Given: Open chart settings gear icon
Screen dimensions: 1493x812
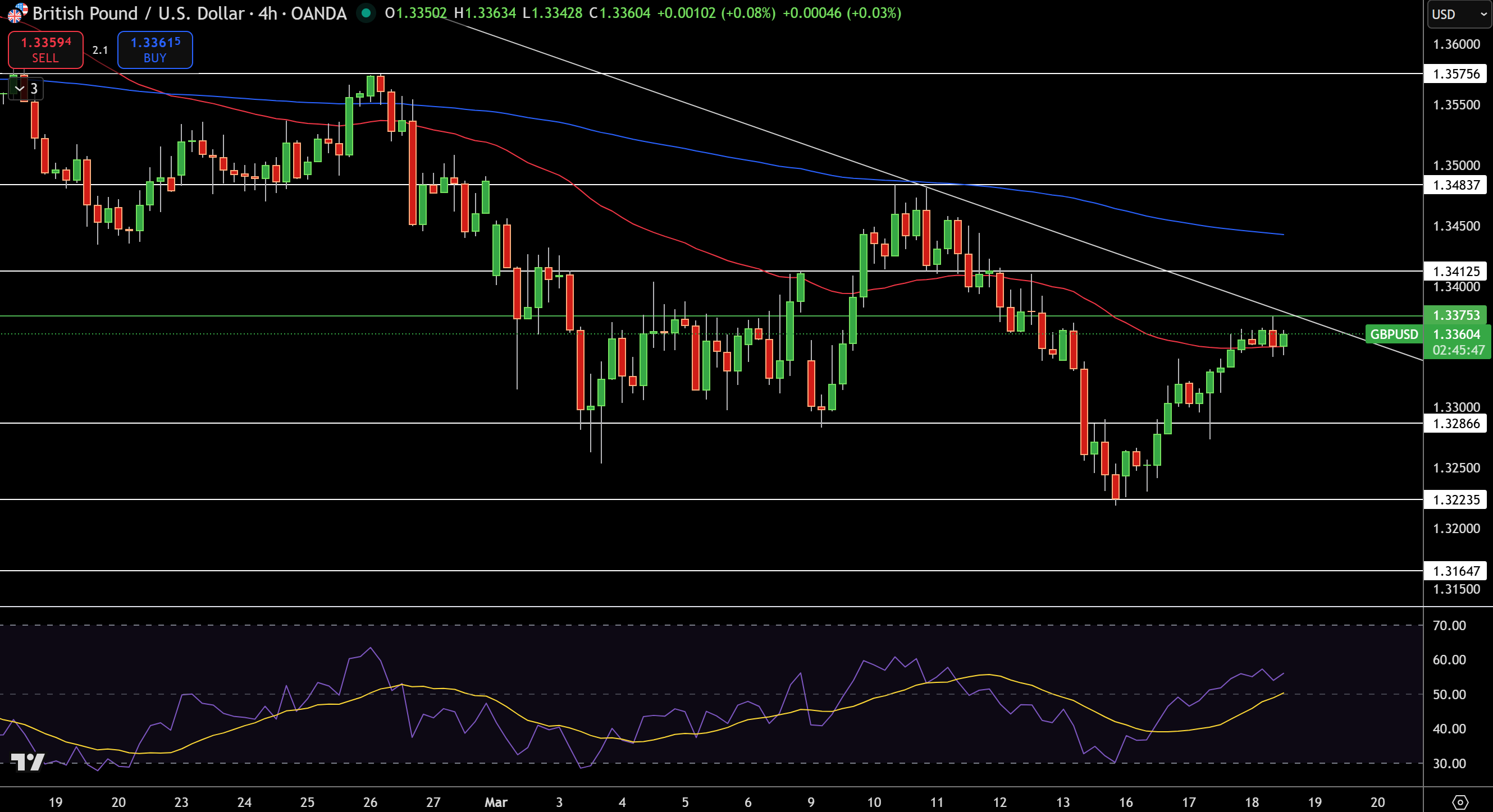Looking at the screenshot, I should click(1459, 802).
